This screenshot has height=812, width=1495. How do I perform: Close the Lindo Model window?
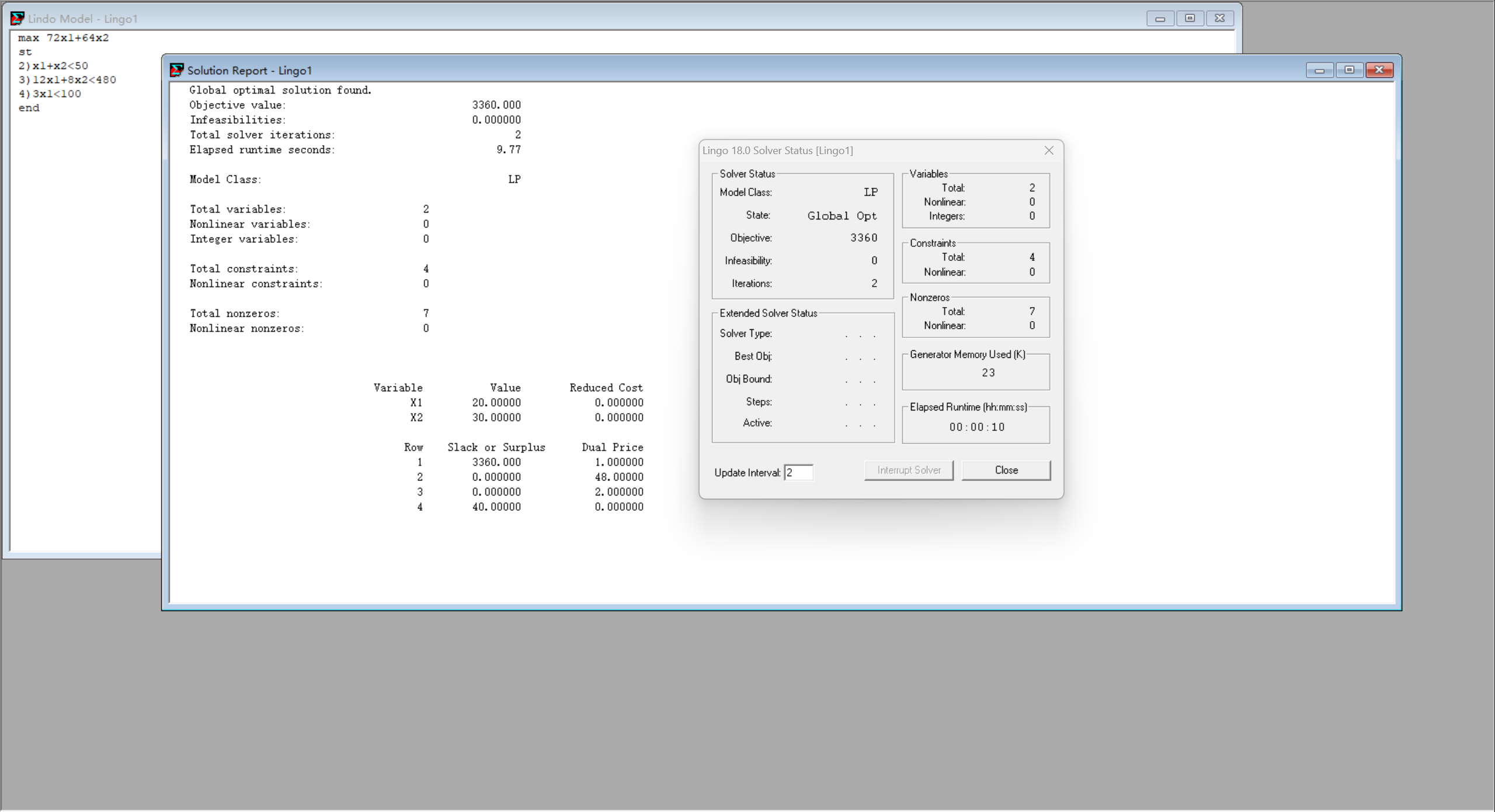click(x=1219, y=19)
